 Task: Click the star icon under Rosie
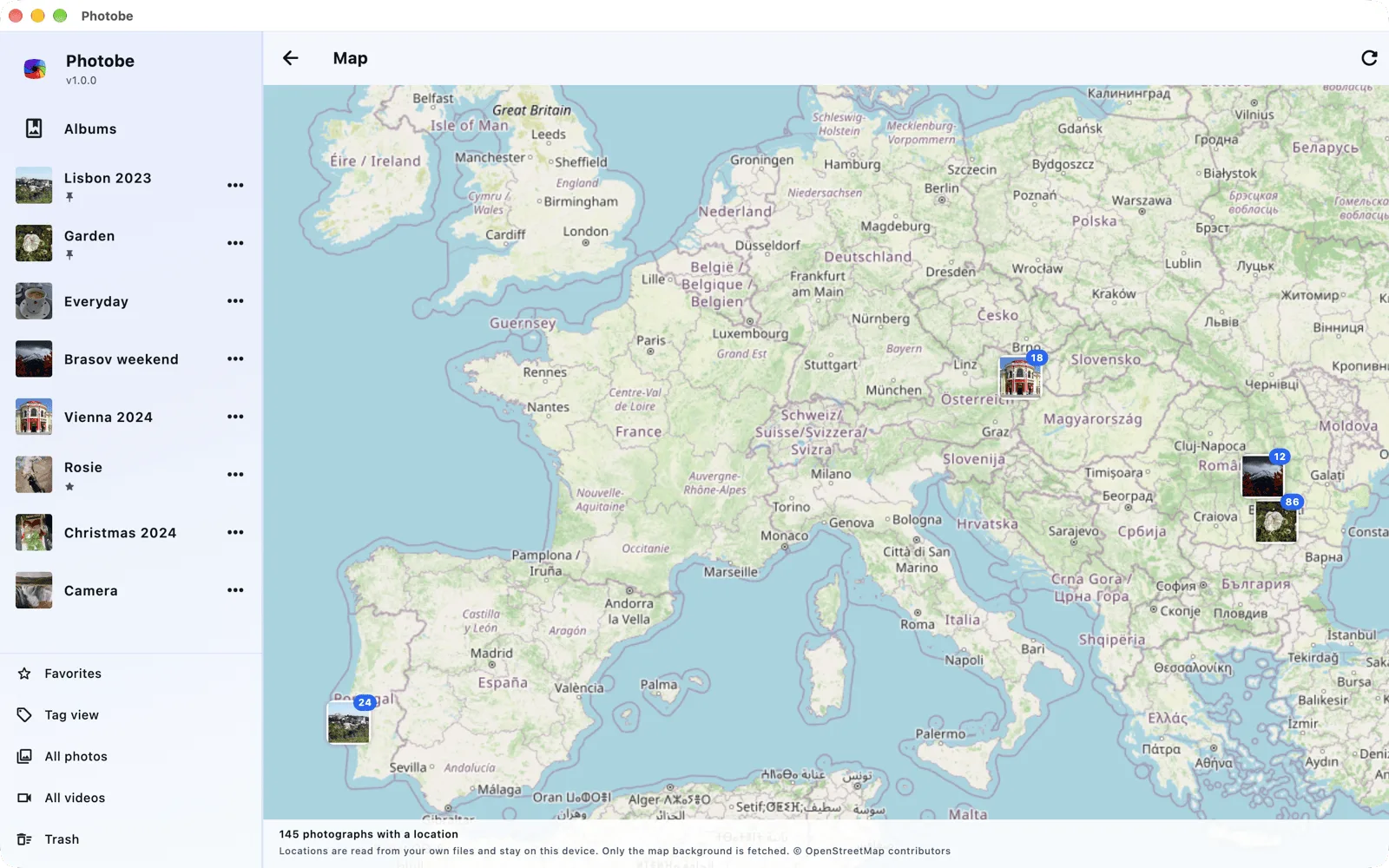tap(69, 487)
